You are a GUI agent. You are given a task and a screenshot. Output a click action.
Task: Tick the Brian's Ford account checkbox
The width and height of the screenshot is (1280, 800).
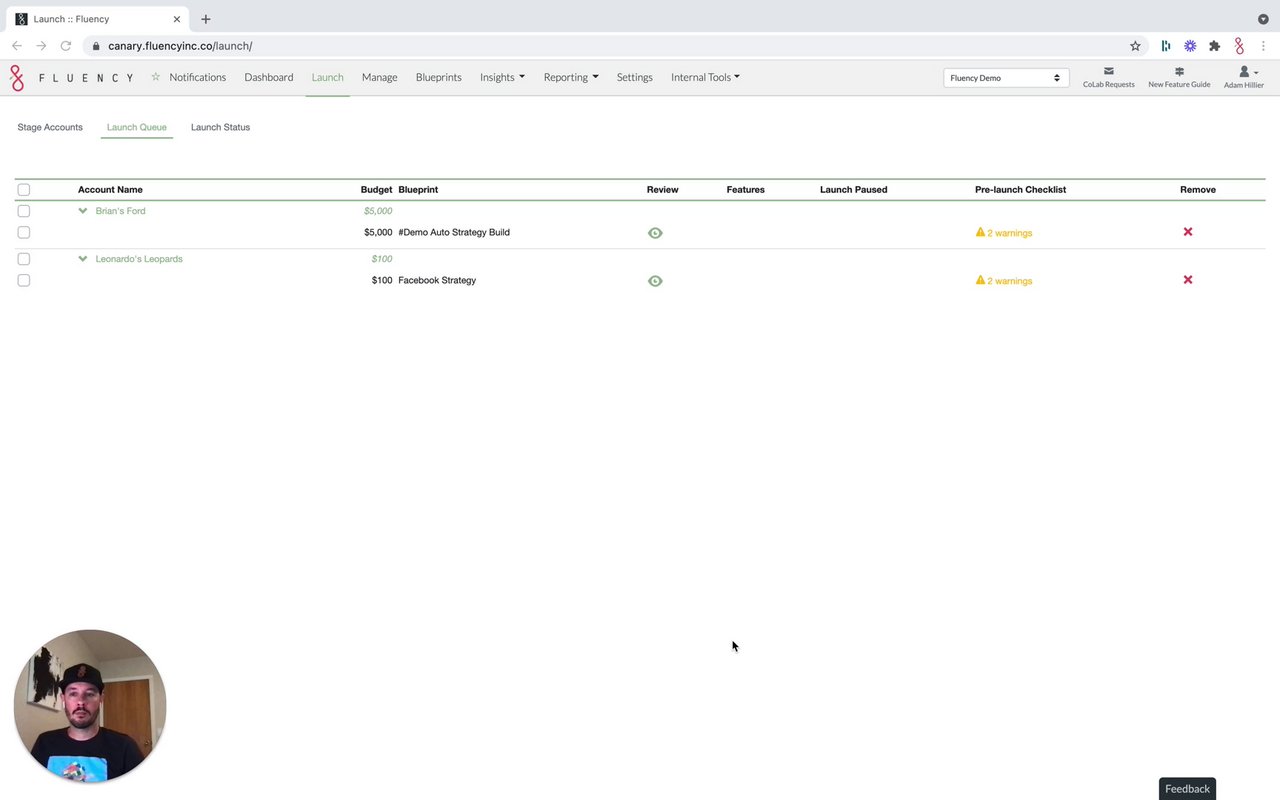point(24,211)
